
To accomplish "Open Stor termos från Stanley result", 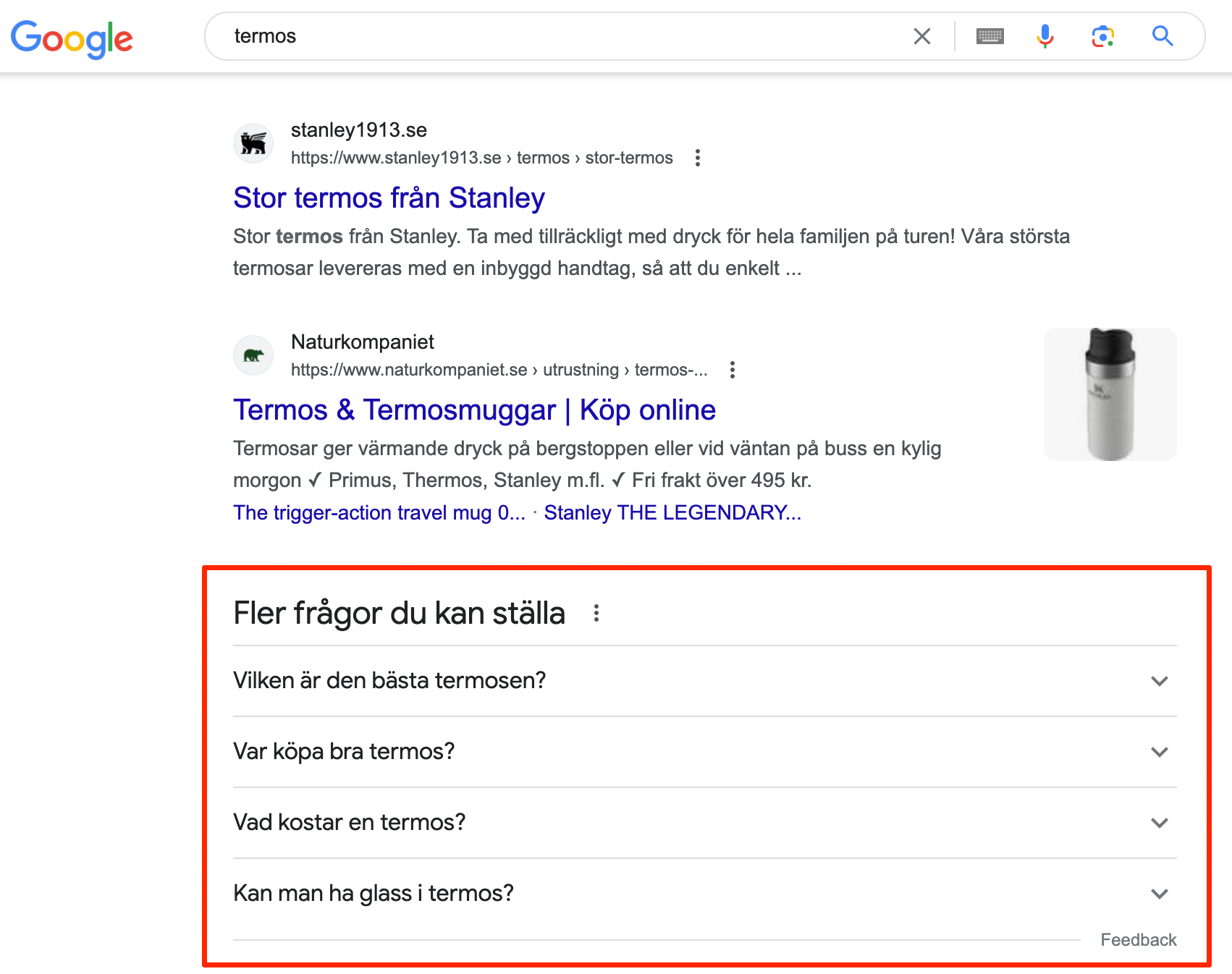I will [389, 198].
